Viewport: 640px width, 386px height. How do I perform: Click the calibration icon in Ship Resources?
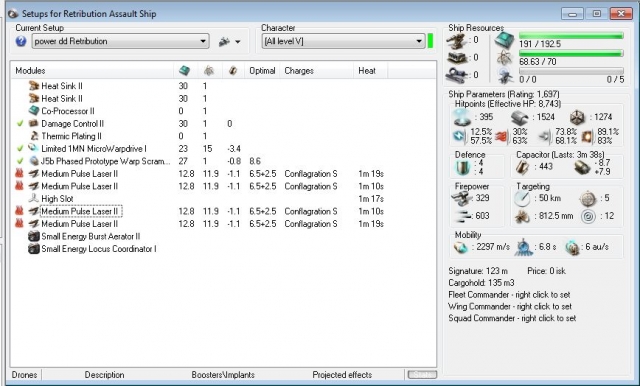tap(456, 75)
